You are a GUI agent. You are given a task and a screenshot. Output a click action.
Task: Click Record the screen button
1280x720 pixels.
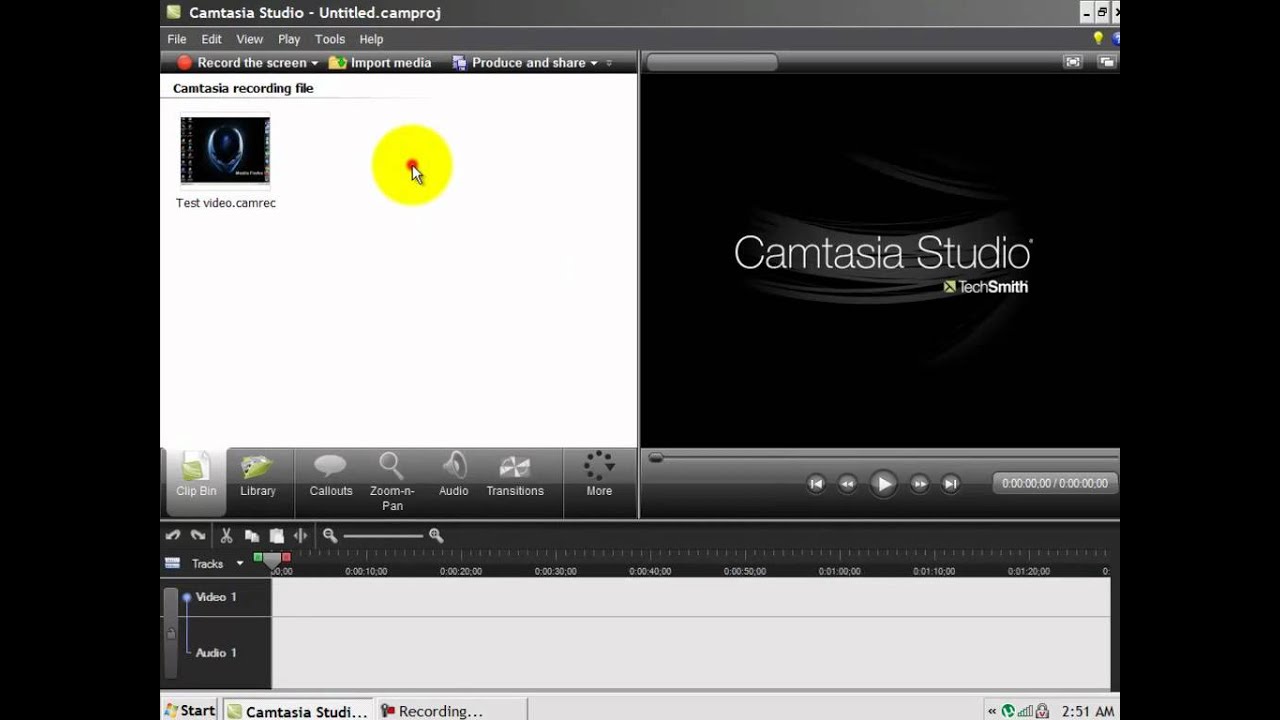[x=242, y=62]
